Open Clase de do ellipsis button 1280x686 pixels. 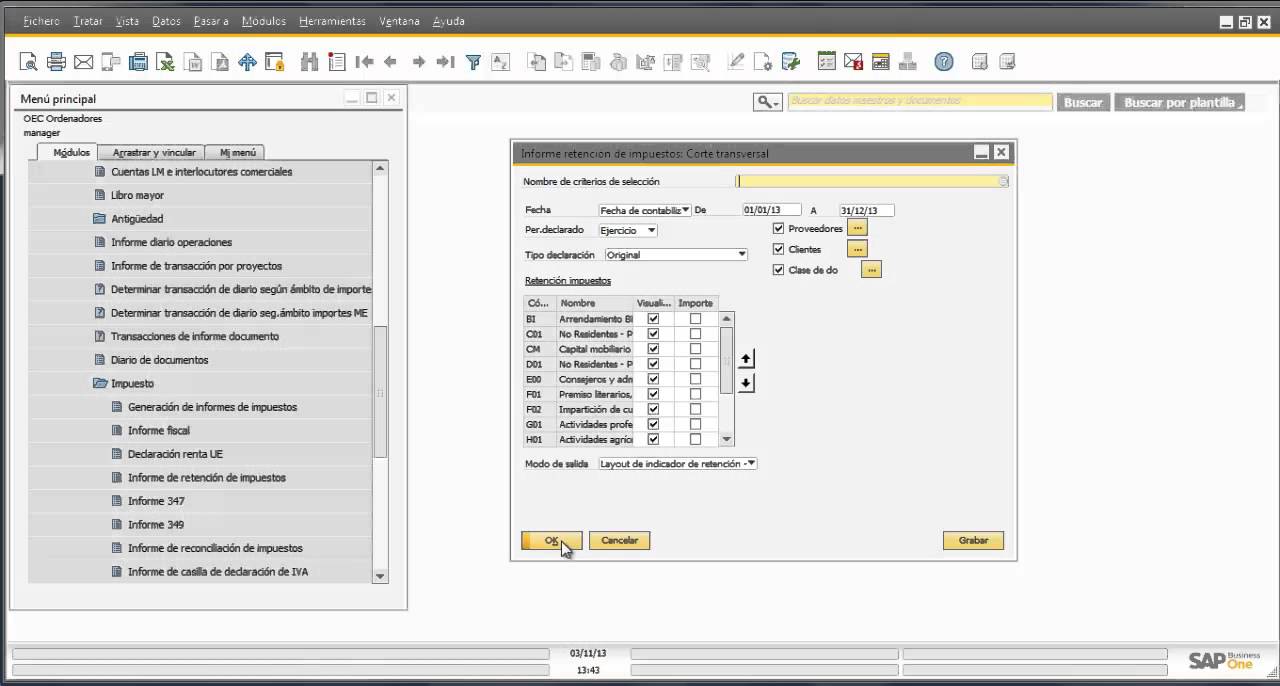pos(871,270)
